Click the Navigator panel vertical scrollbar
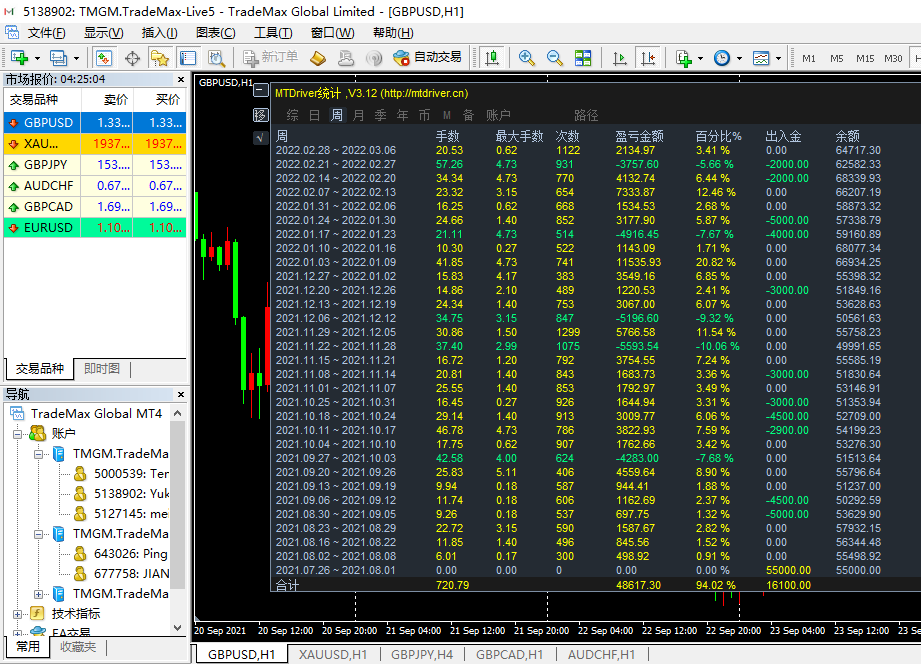 178,505
